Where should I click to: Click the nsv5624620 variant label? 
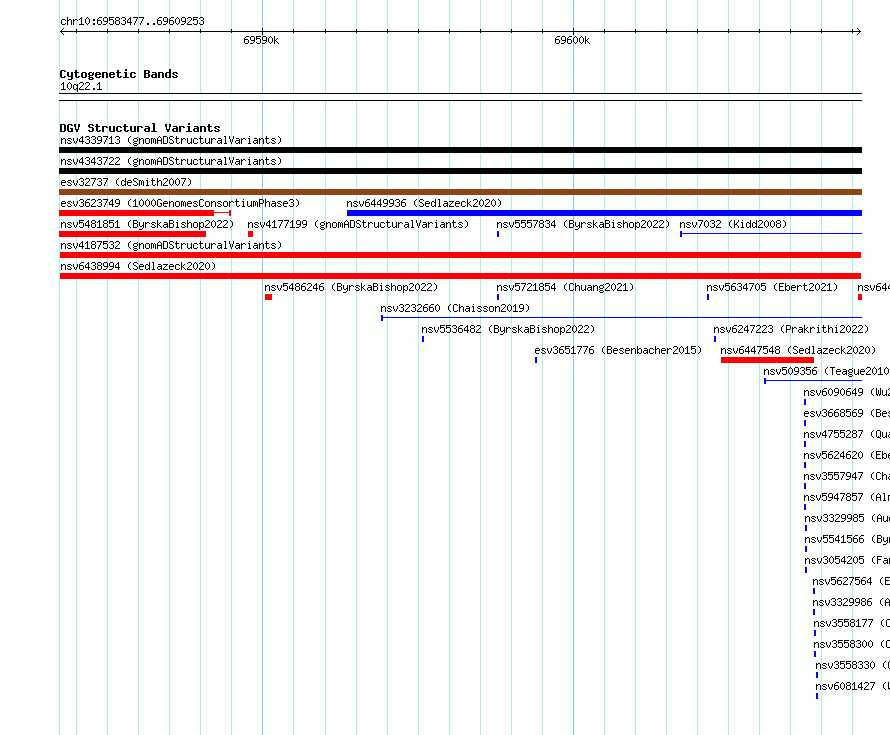pyautogui.click(x=846, y=455)
